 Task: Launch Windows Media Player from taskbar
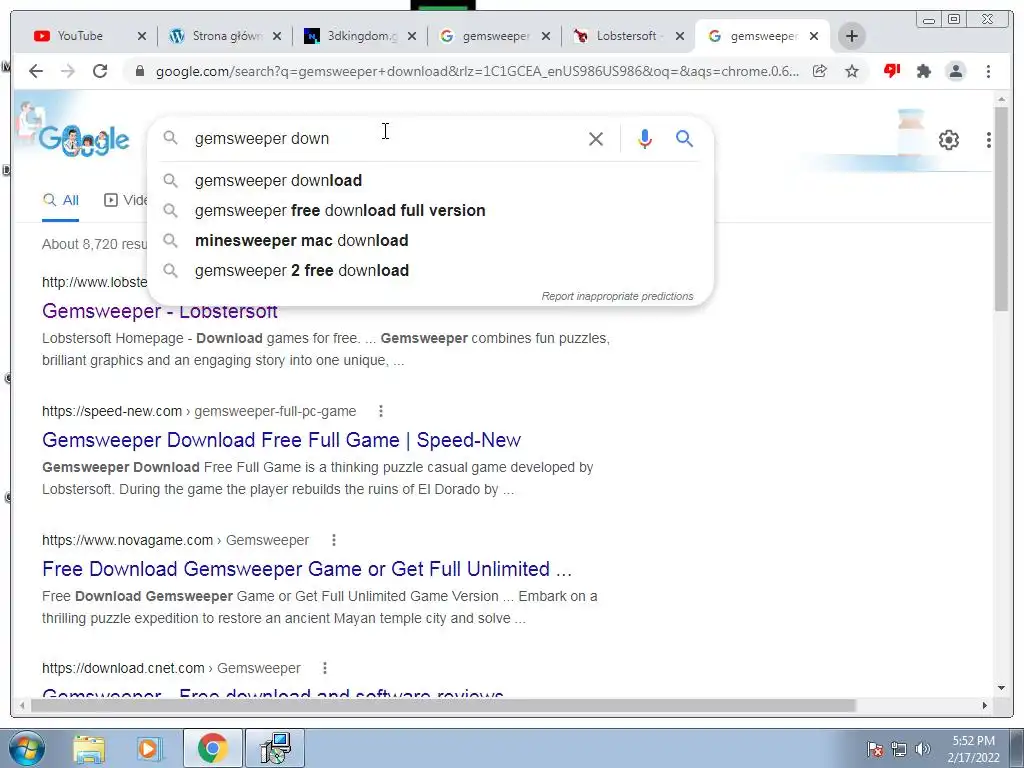(149, 749)
